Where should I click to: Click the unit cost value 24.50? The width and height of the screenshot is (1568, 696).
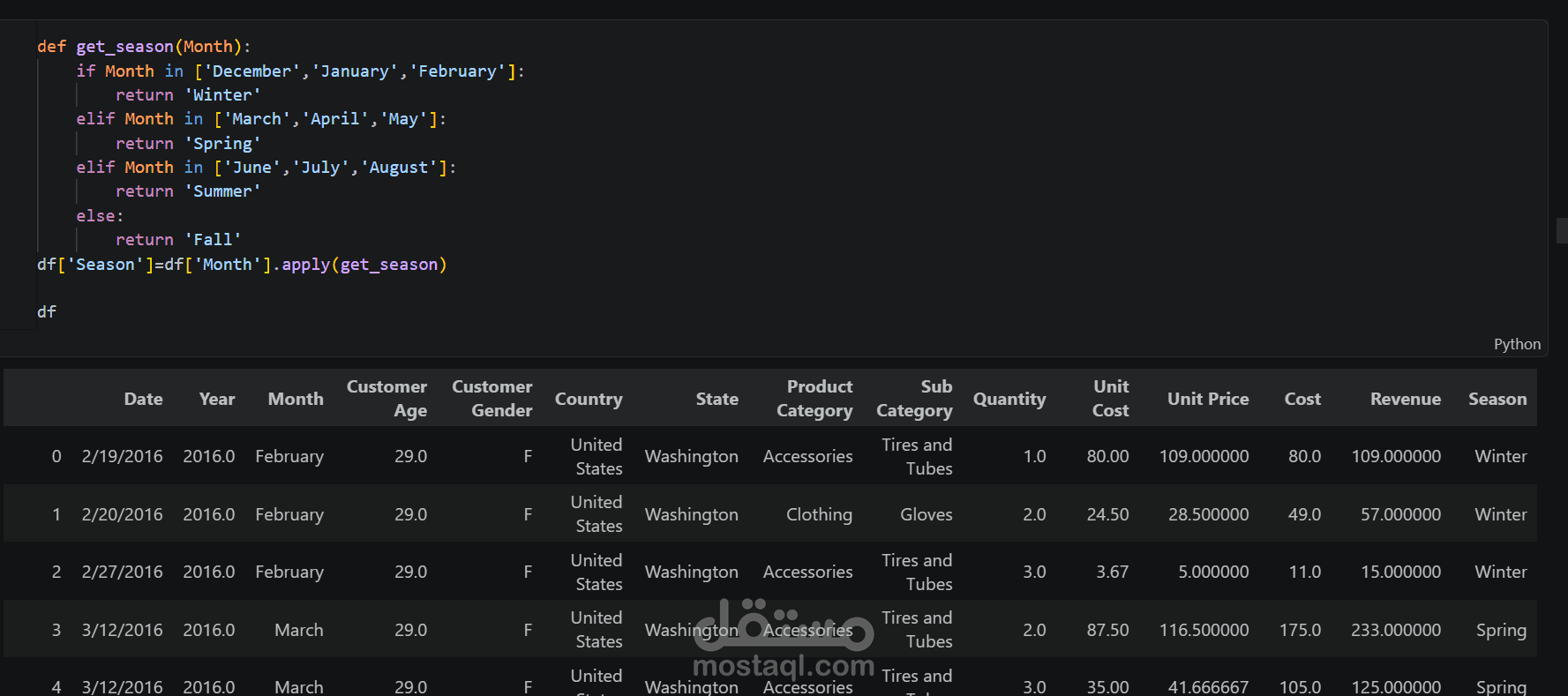coord(1107,514)
